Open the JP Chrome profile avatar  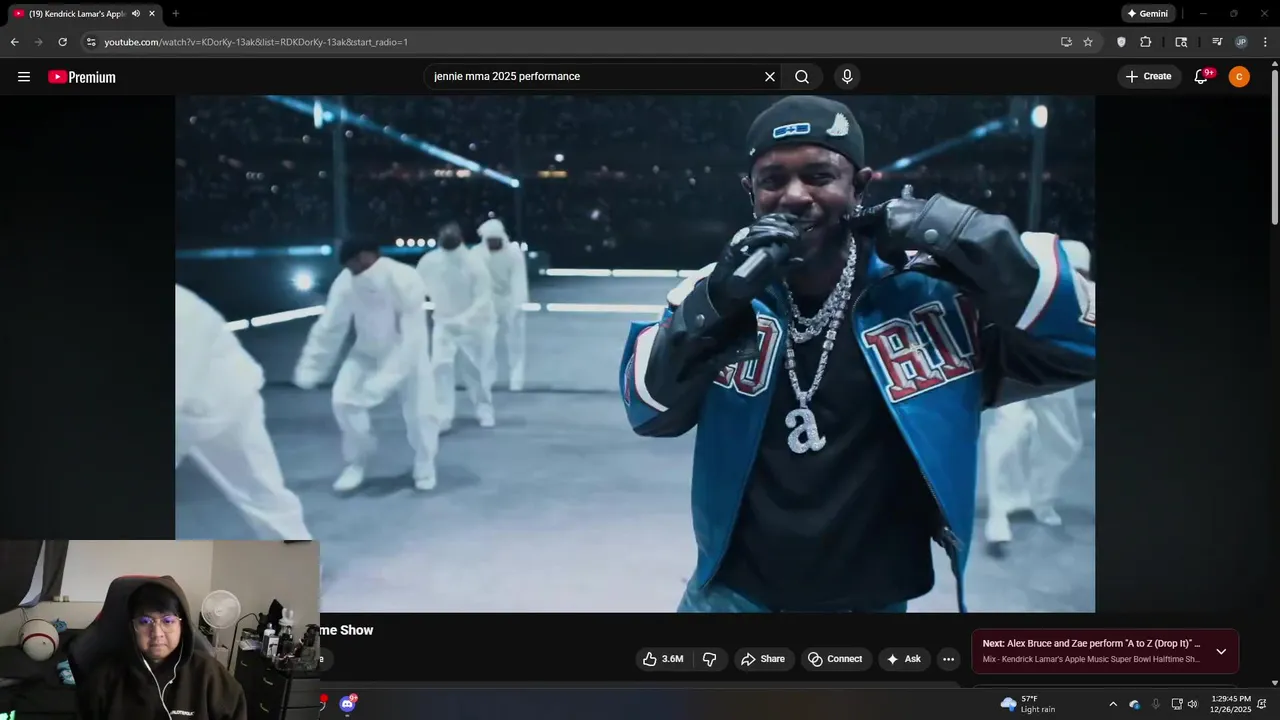tap(1241, 42)
